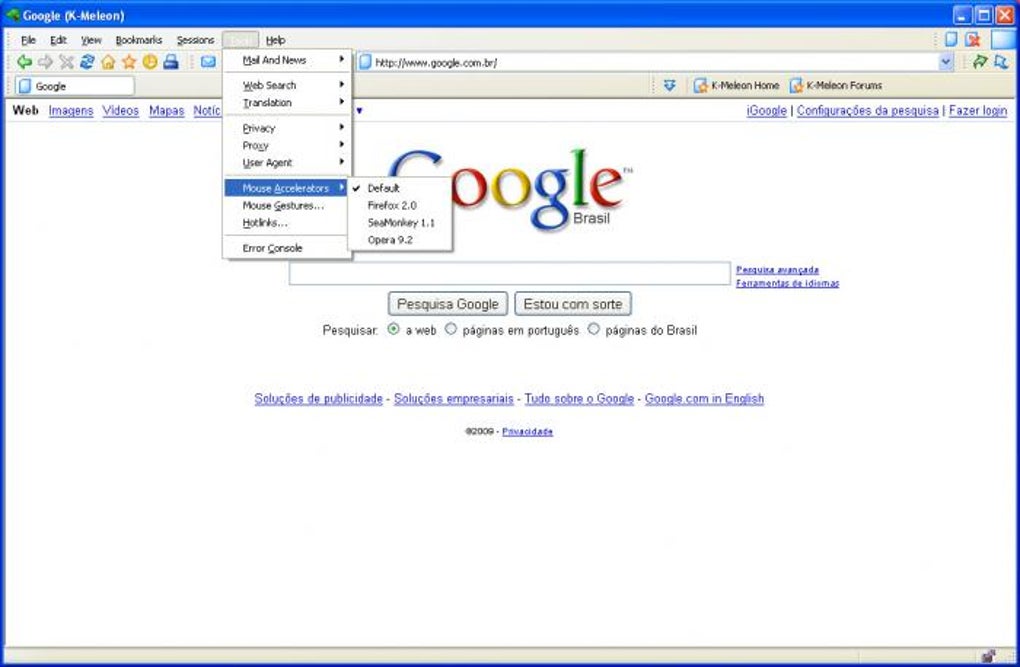Expand Mail And News submenu
Viewport: 1020px width, 667px height.
pos(287,60)
